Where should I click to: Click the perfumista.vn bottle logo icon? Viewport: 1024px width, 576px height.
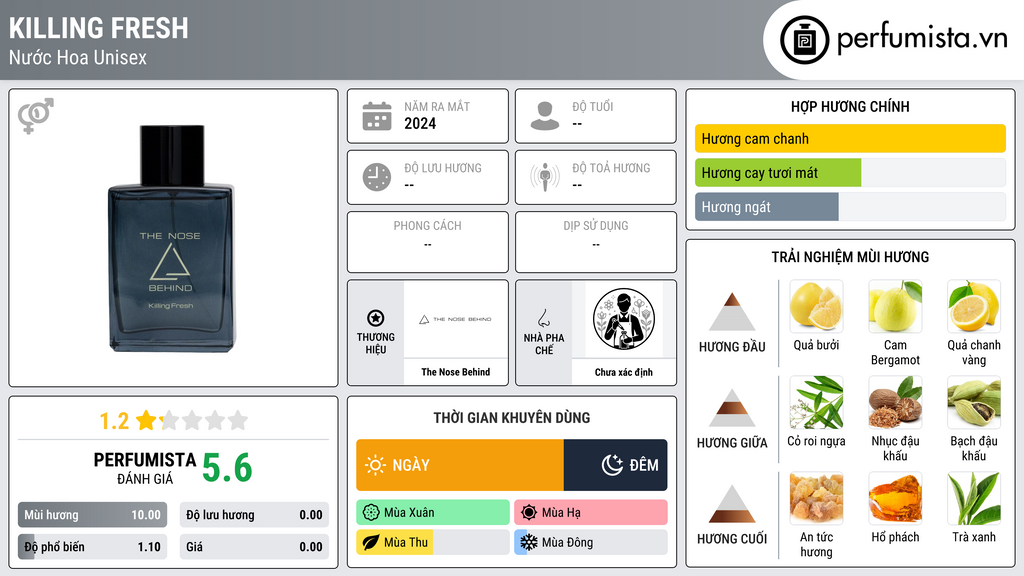coord(804,40)
